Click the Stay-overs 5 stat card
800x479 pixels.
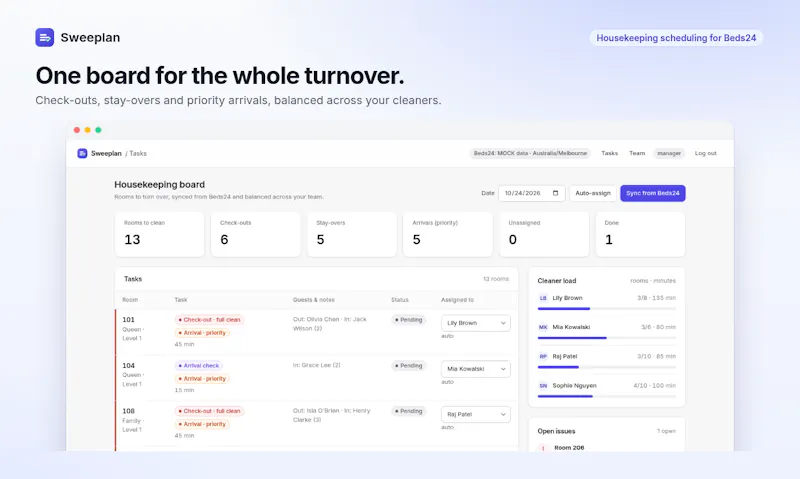click(x=352, y=234)
